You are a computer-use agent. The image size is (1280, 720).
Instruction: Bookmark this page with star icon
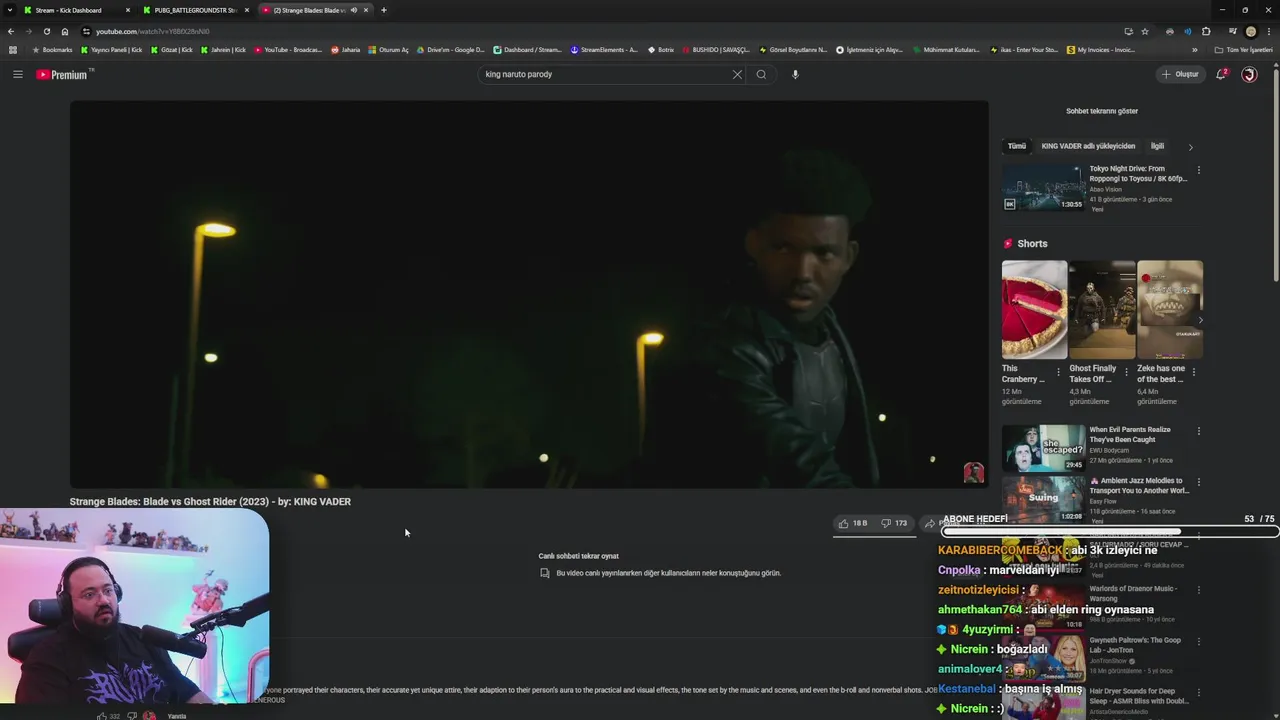pos(1145,31)
